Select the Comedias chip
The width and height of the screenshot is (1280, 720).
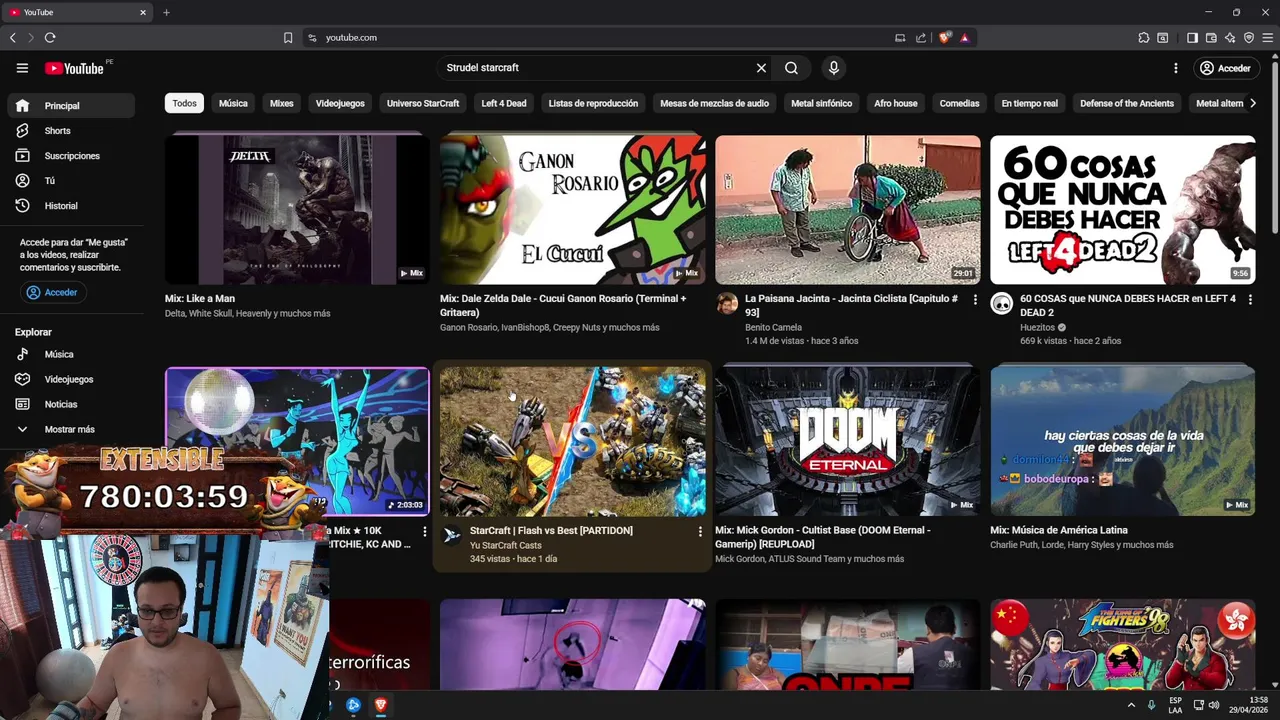click(x=959, y=103)
